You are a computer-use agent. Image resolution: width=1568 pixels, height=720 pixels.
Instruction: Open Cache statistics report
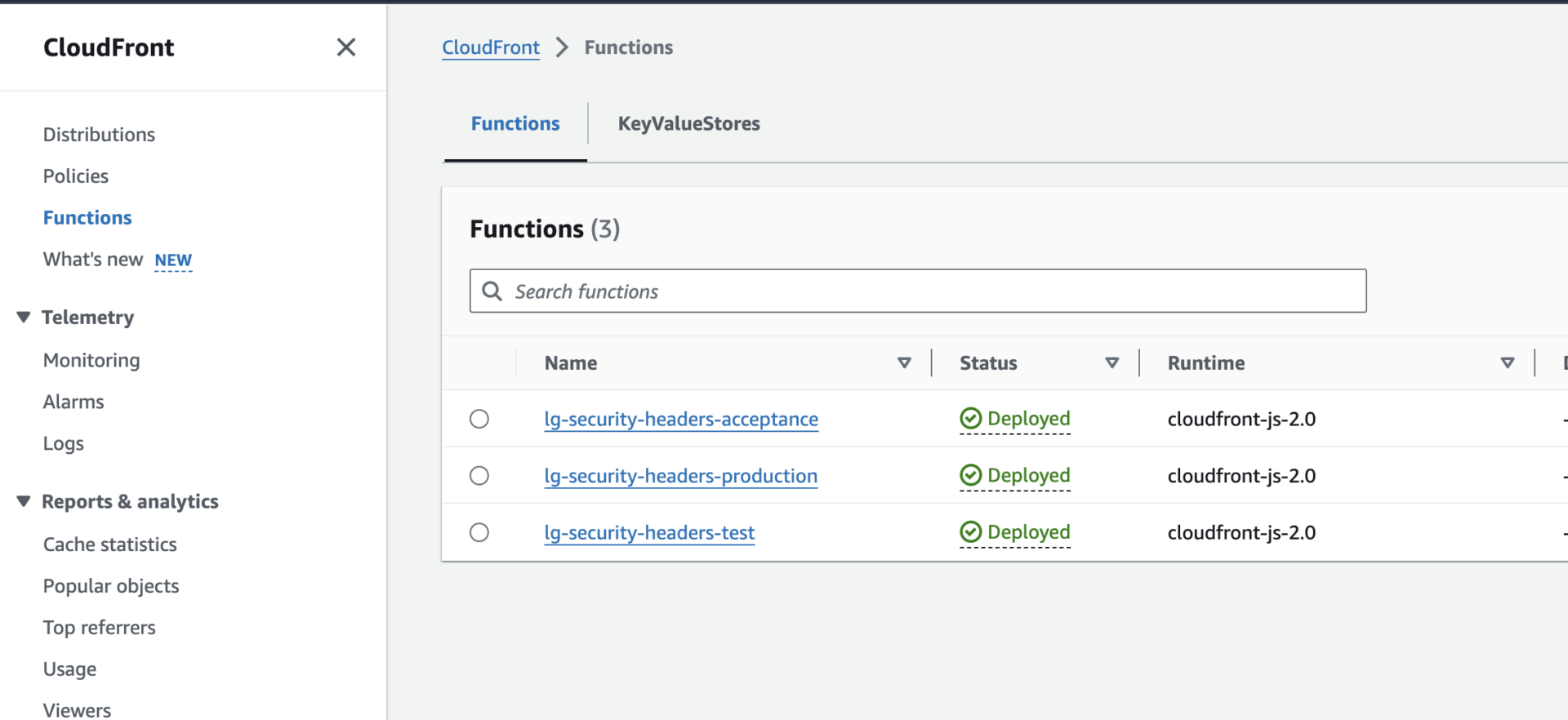click(110, 544)
